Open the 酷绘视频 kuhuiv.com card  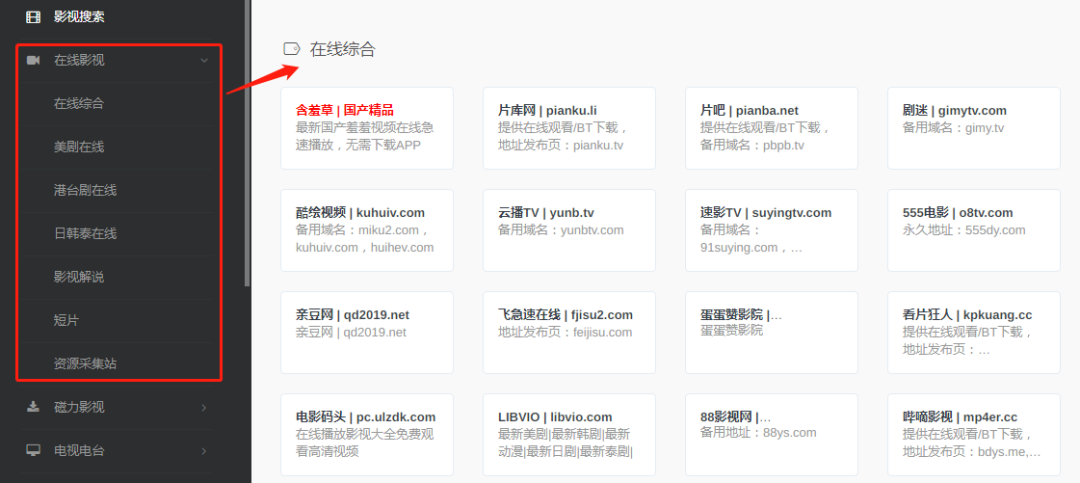click(367, 230)
